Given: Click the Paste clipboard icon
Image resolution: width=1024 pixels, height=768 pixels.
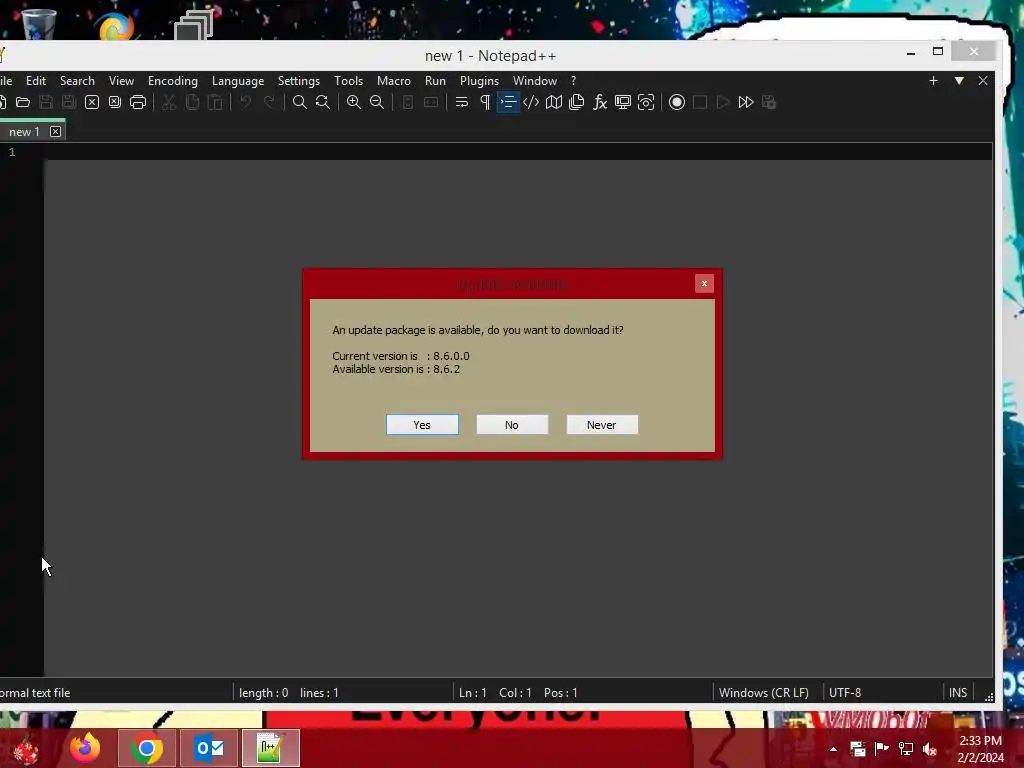Looking at the screenshot, I should 215,102.
